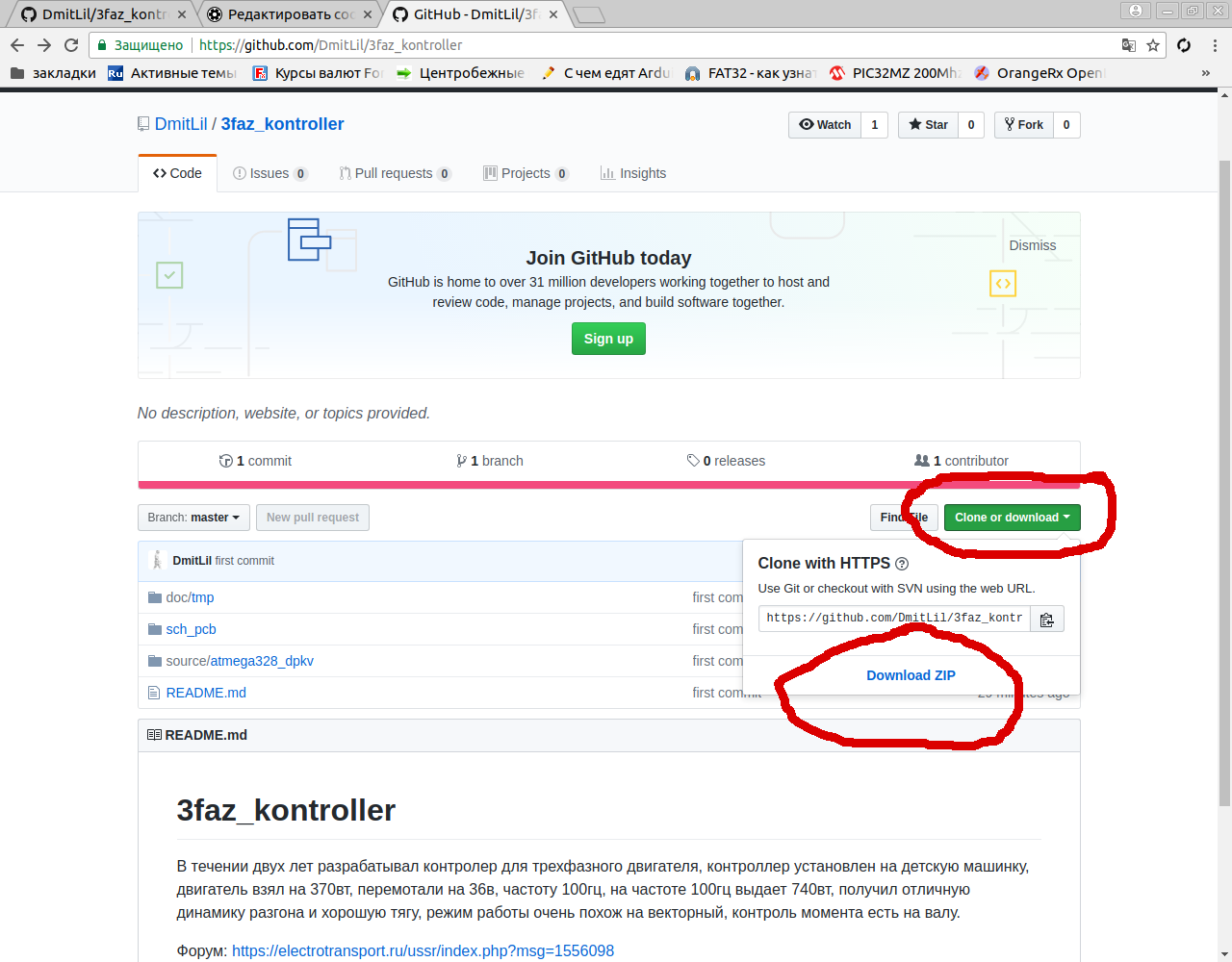Click the Chrome user profile icon
Viewport: 1232px width, 962px height.
(x=1136, y=11)
